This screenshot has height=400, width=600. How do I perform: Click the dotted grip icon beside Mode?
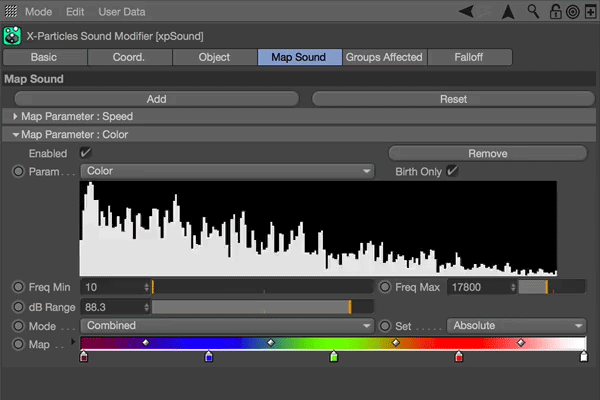(x=11, y=11)
